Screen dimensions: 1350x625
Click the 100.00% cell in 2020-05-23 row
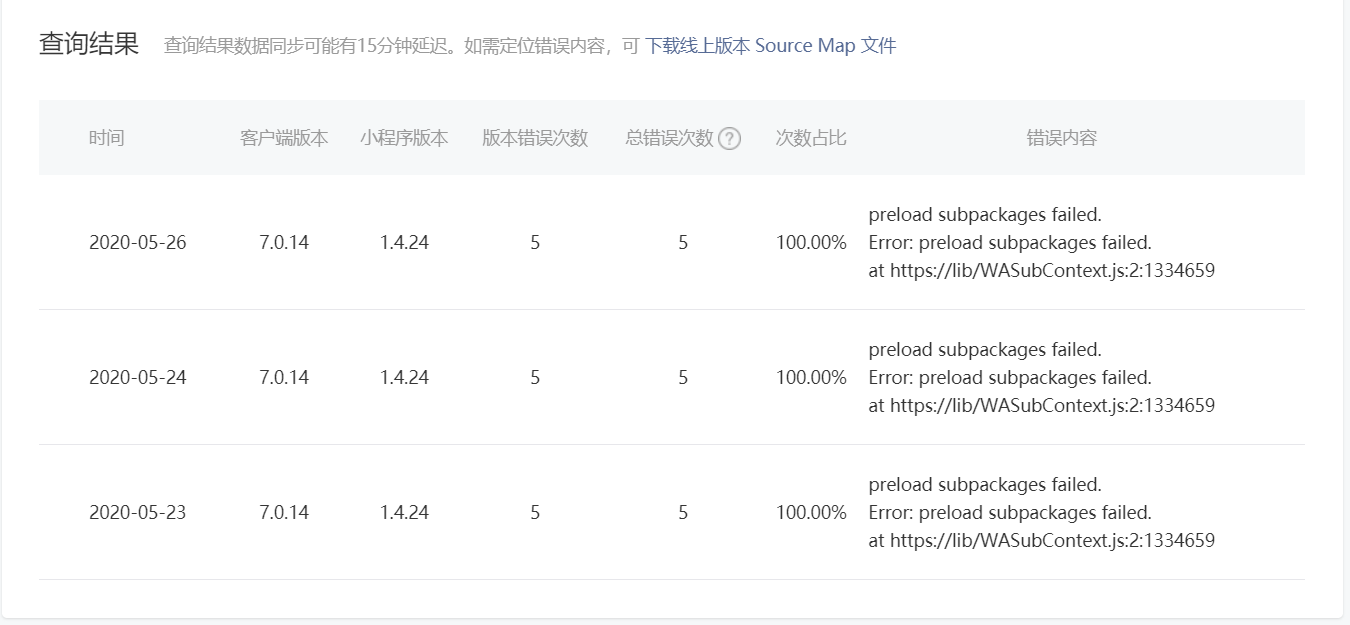(x=811, y=513)
